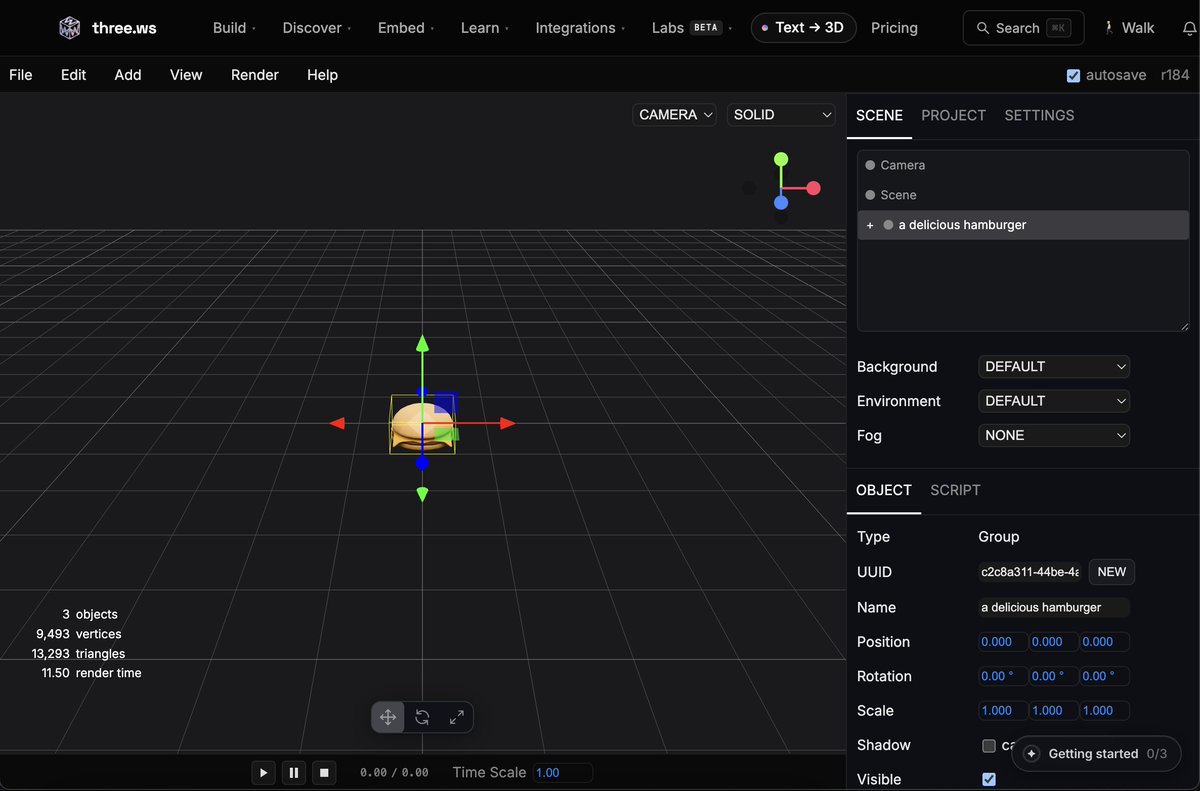
Task: Click the search magnifier icon
Action: pos(983,28)
